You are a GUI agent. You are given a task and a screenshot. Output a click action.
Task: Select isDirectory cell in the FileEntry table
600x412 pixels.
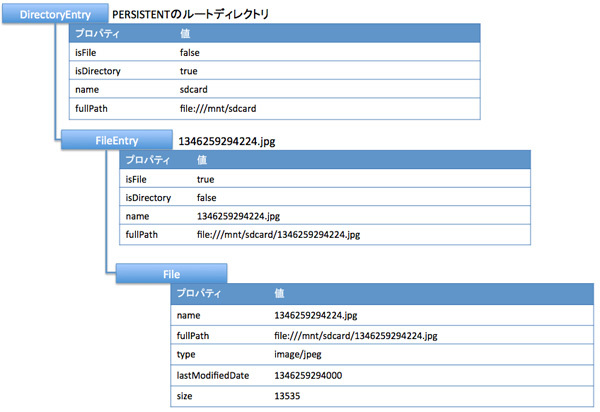148,198
